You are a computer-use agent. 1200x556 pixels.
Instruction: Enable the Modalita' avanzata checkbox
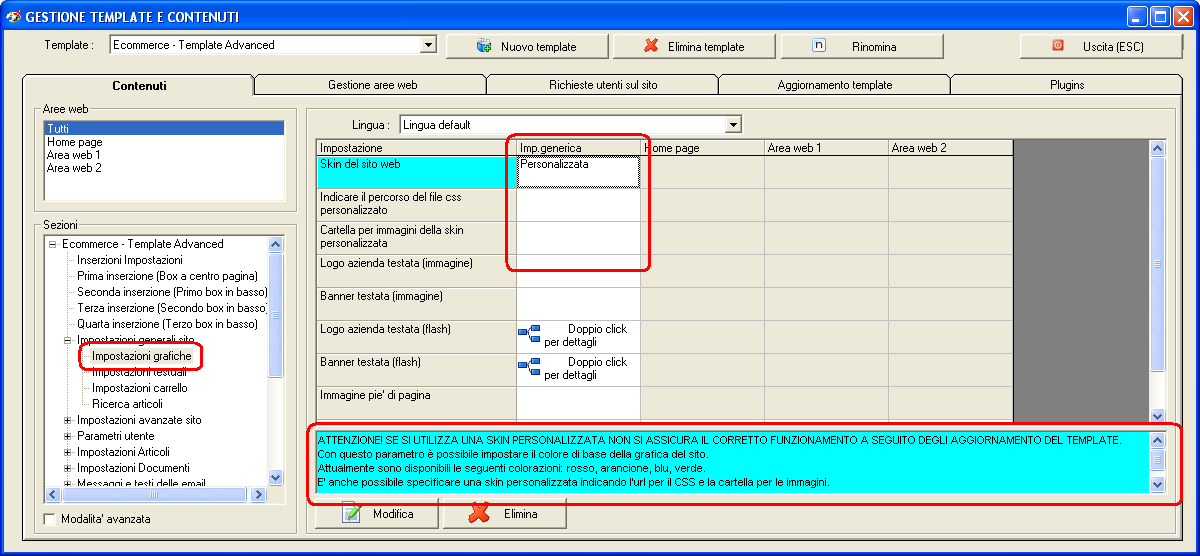51,519
